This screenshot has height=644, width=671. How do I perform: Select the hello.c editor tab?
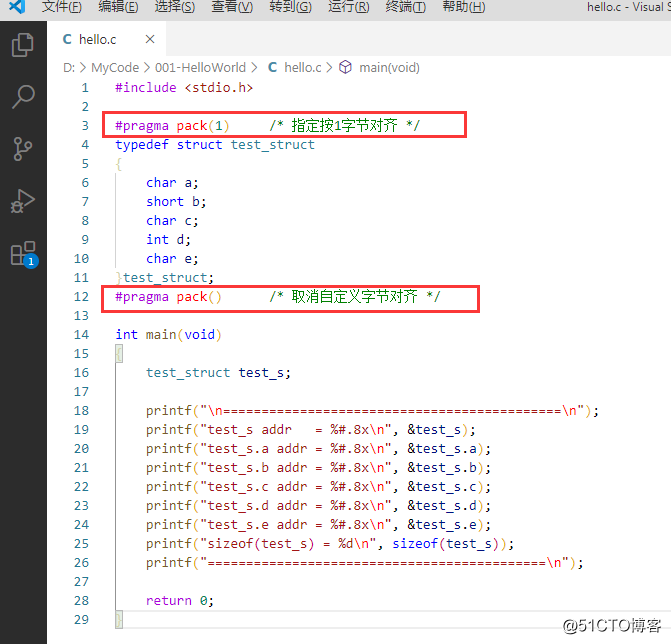coord(106,39)
